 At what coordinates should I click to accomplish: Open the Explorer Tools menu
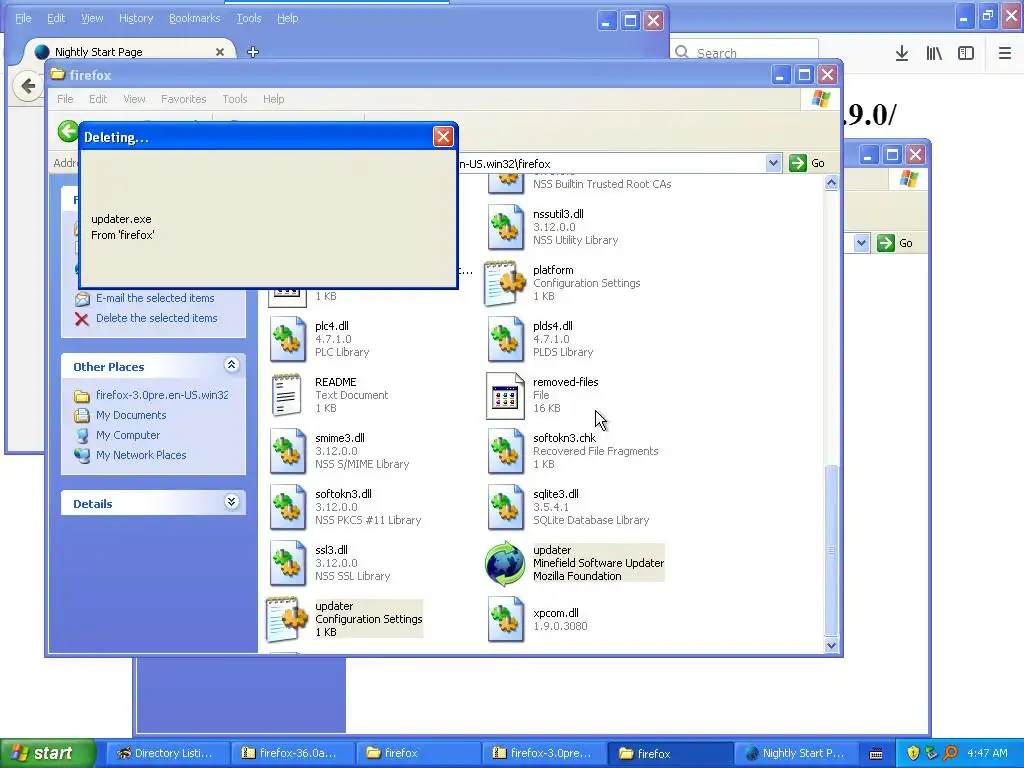point(234,99)
